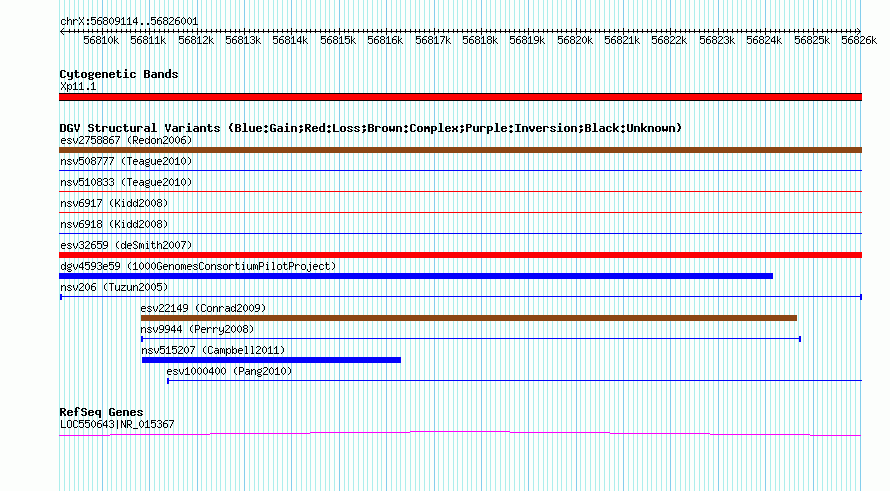Click the 56818k ruler tick label
890x491 pixels.
coord(480,41)
